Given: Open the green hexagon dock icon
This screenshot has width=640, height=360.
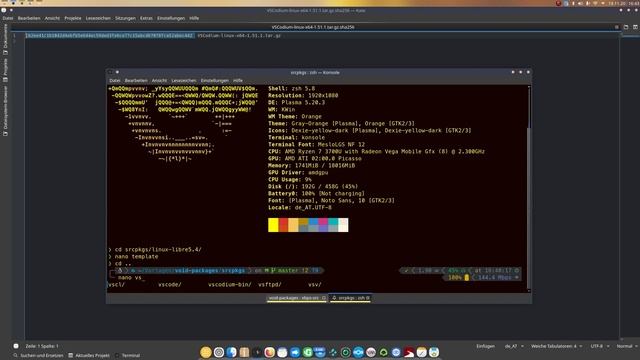Looking at the screenshot, I should coord(383,352).
